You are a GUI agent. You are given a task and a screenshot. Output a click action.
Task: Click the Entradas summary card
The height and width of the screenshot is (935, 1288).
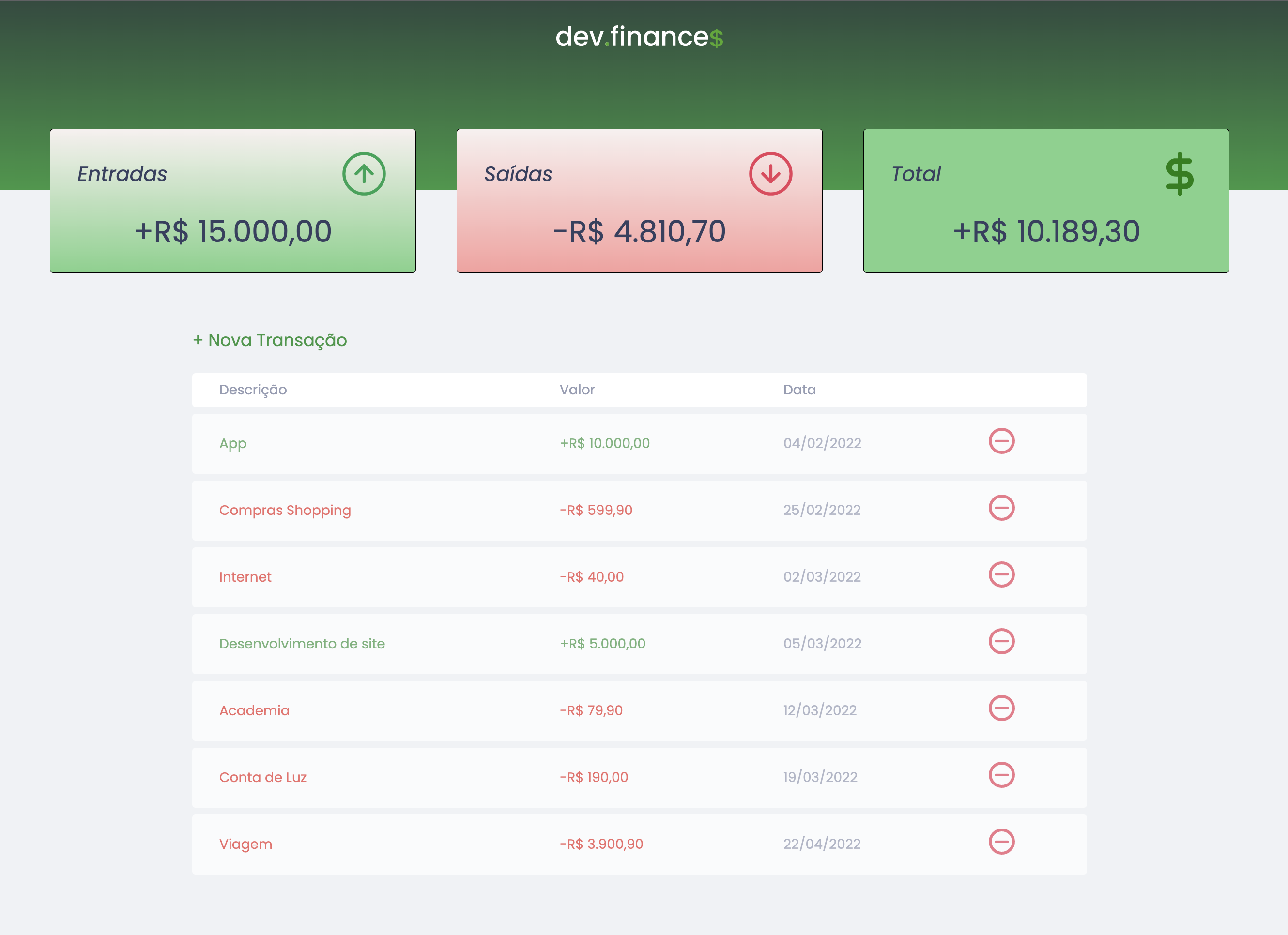(x=232, y=201)
